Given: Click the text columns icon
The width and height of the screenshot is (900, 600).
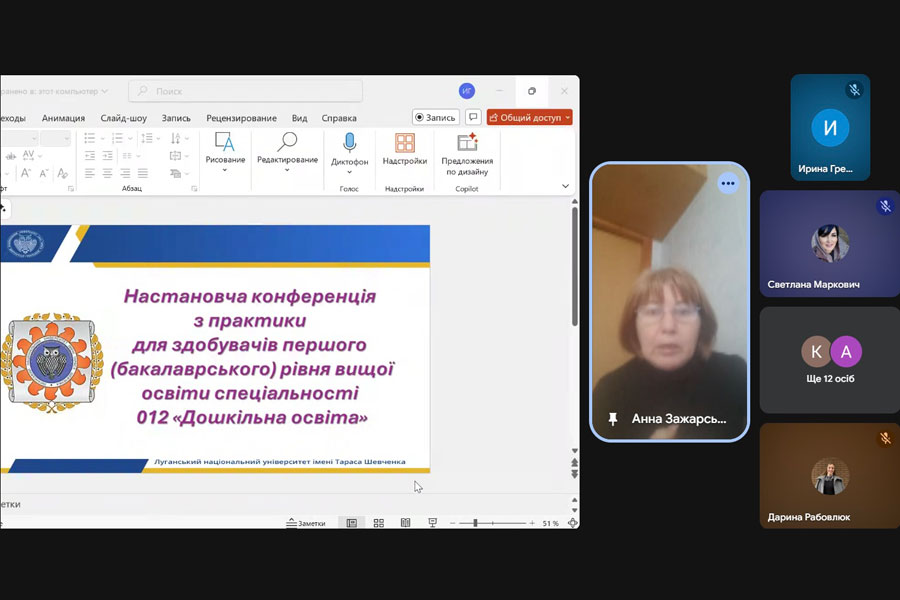Looking at the screenshot, I should [x=127, y=156].
